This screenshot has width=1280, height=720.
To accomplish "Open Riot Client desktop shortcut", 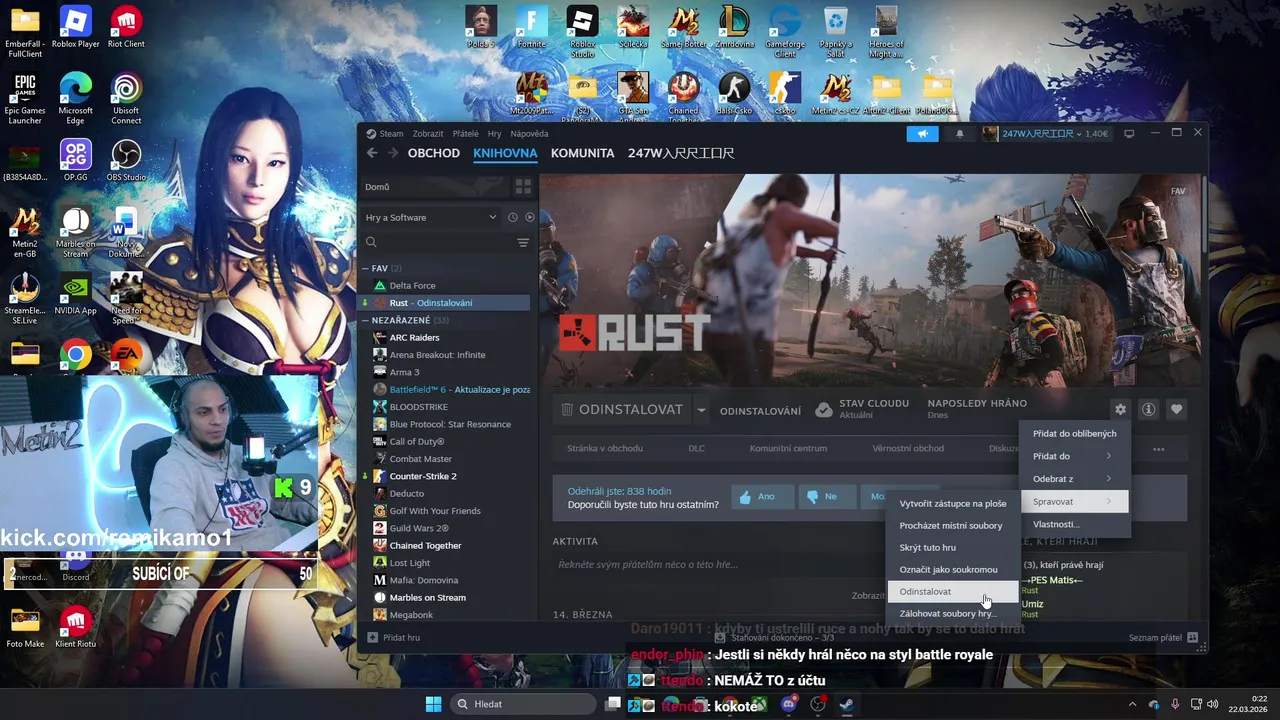I will click(126, 27).
